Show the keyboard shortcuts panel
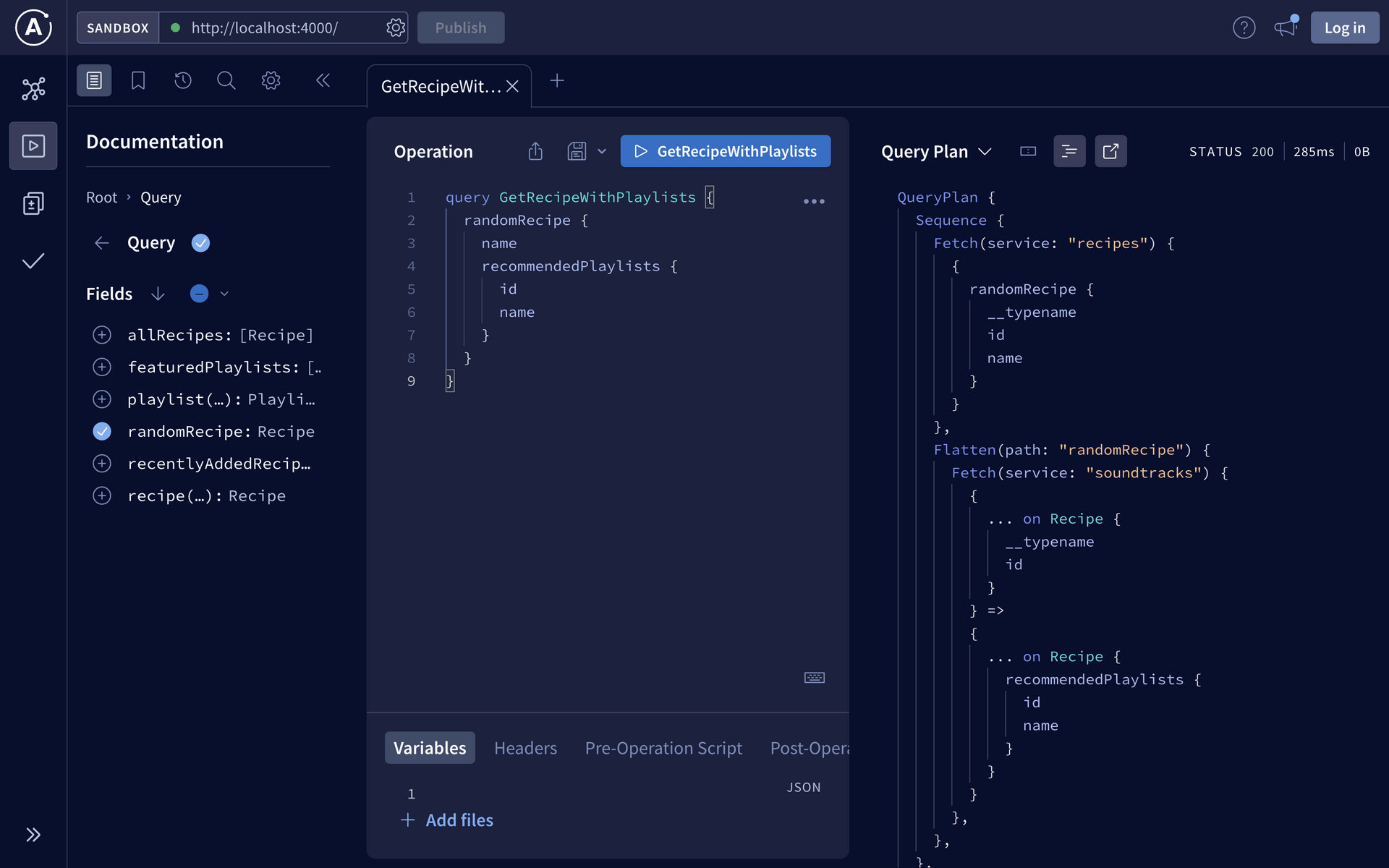This screenshot has width=1389, height=868. (x=814, y=678)
